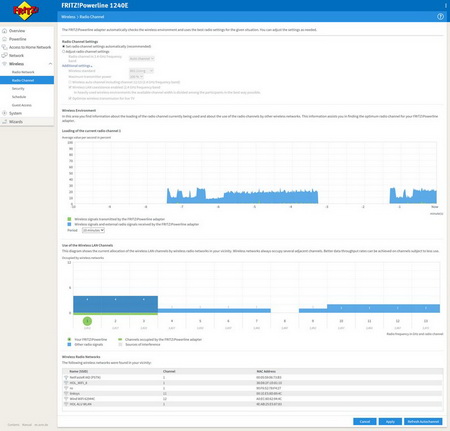Click channel 4 label on chart axis
The width and height of the screenshot is (450, 431).
(x=172, y=321)
